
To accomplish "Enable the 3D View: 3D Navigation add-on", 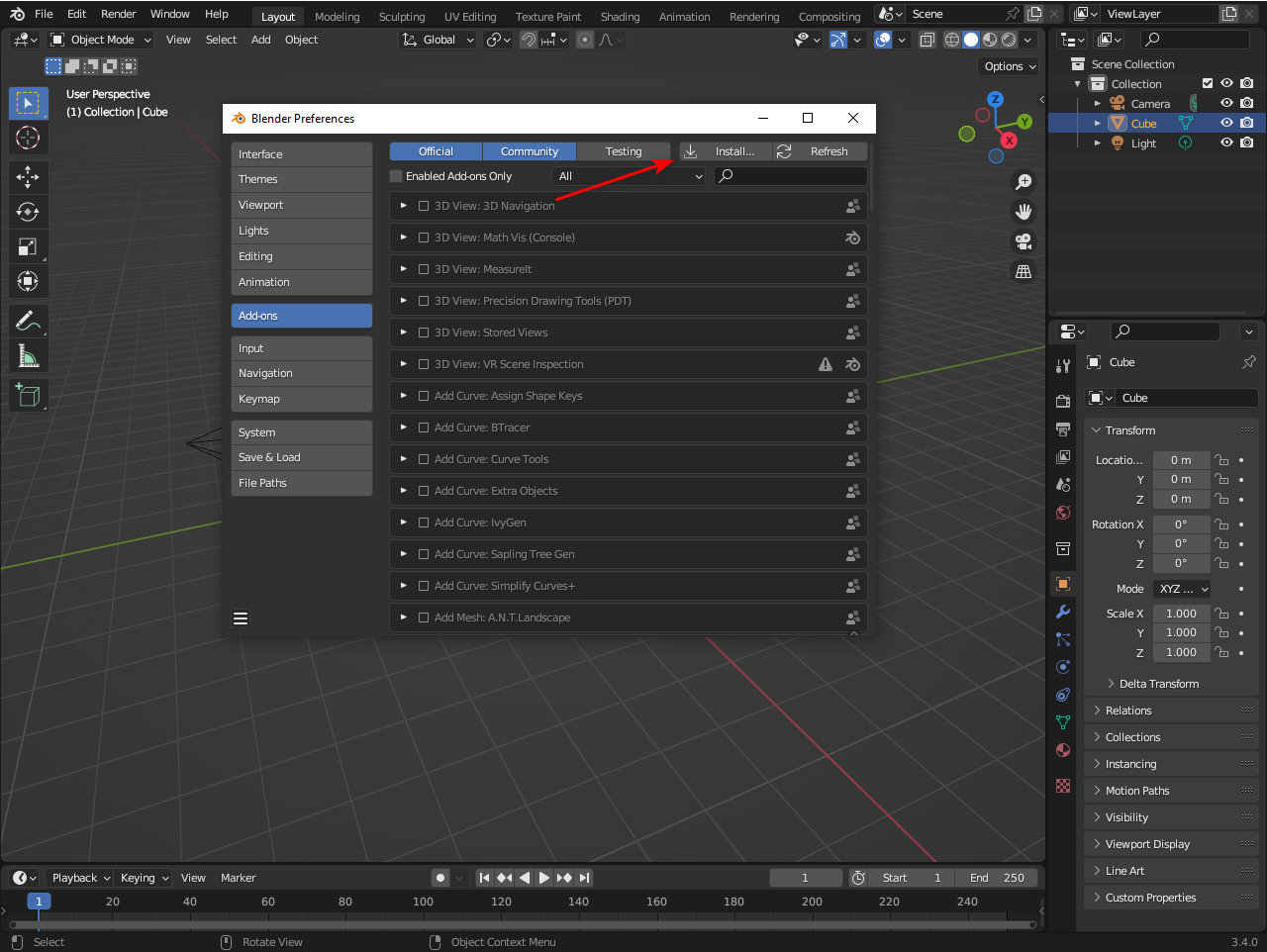I will click(424, 206).
